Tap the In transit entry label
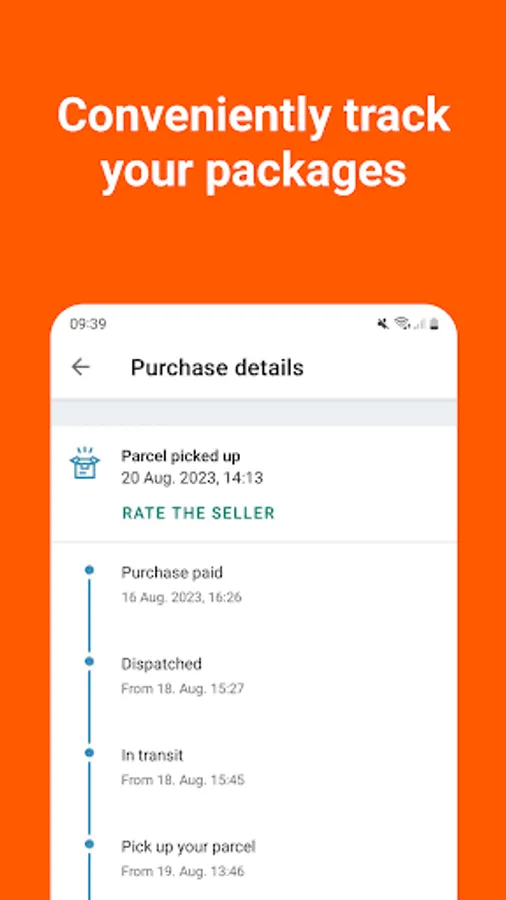Viewport: 506px width, 900px height. point(152,755)
